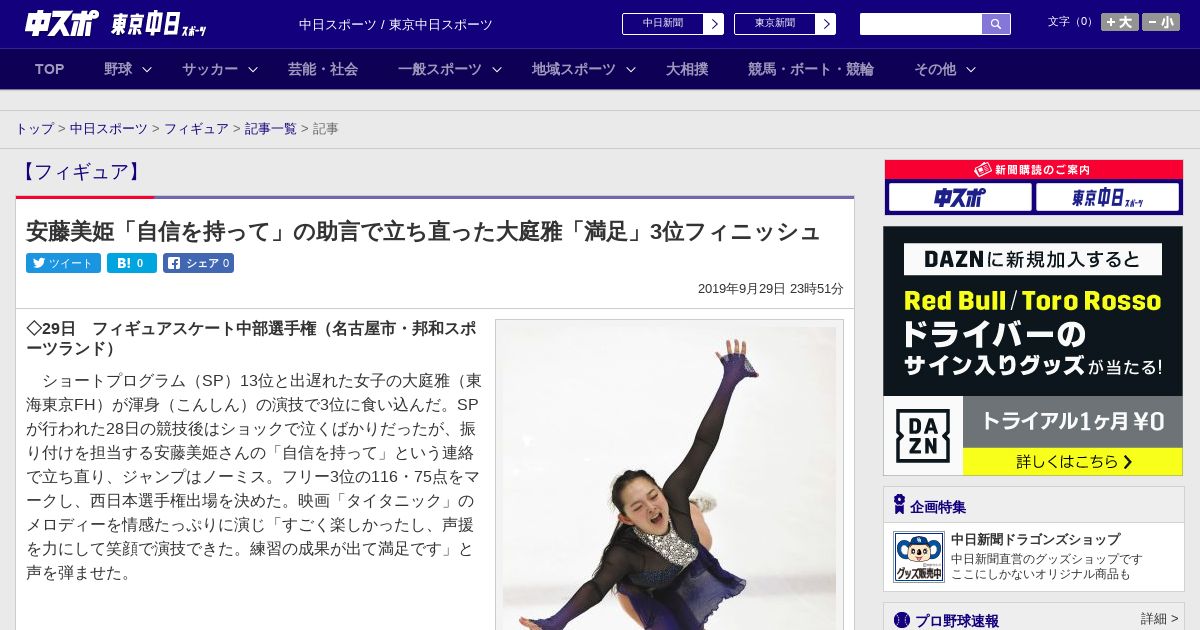The width and height of the screenshot is (1200, 630).
Task: Share article with Facebook シェア button
Action: click(x=198, y=263)
